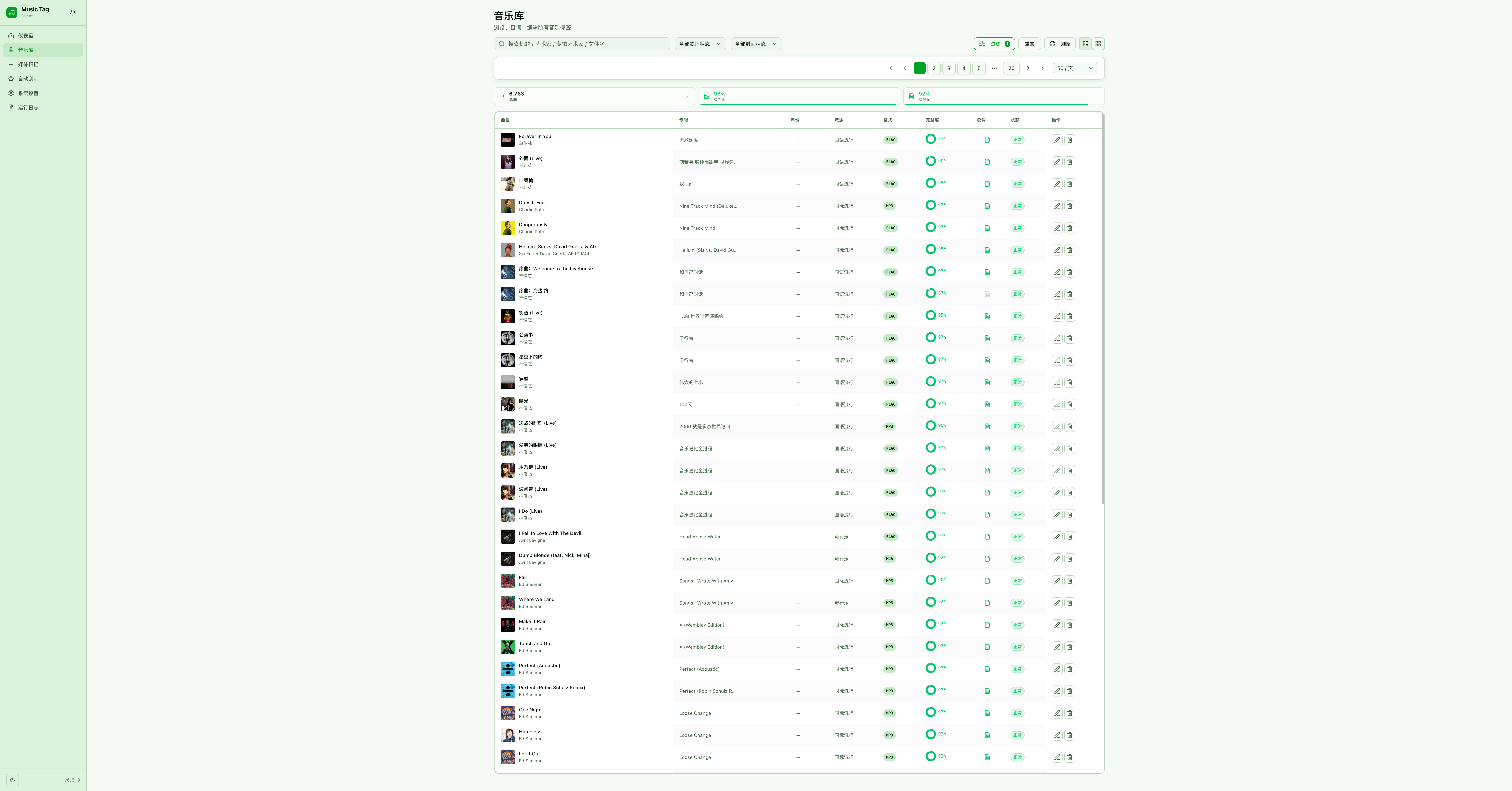Viewport: 1512px width, 791px height.
Task: Open the 全部封面状态 dropdown
Action: click(x=756, y=44)
